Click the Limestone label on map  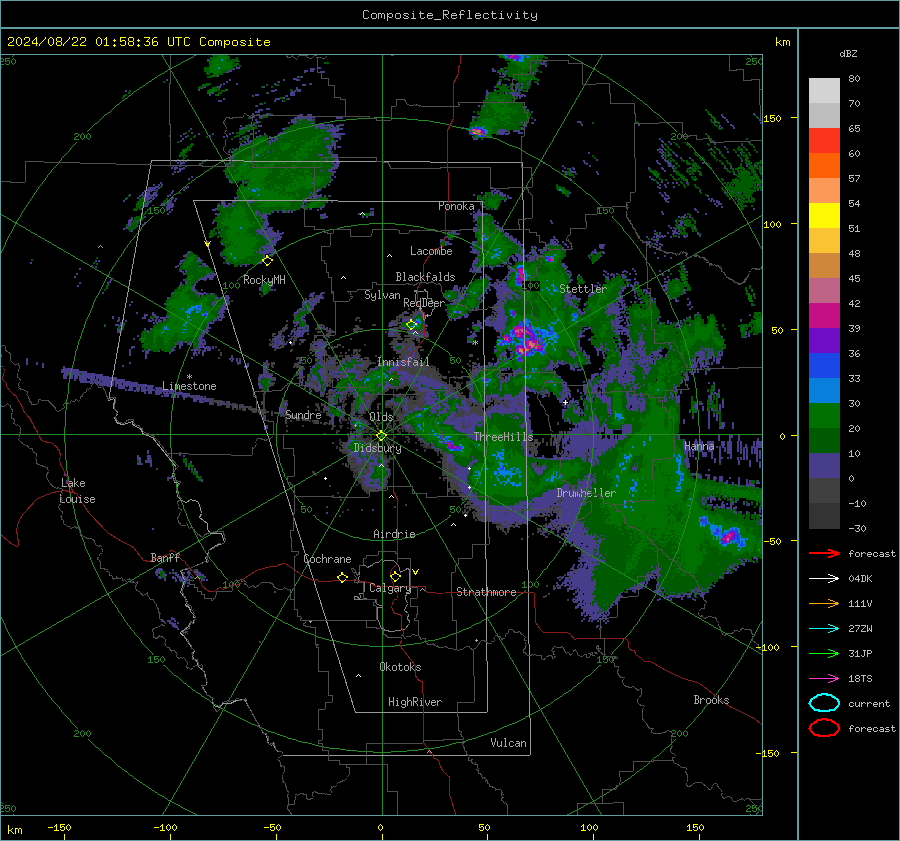189,386
